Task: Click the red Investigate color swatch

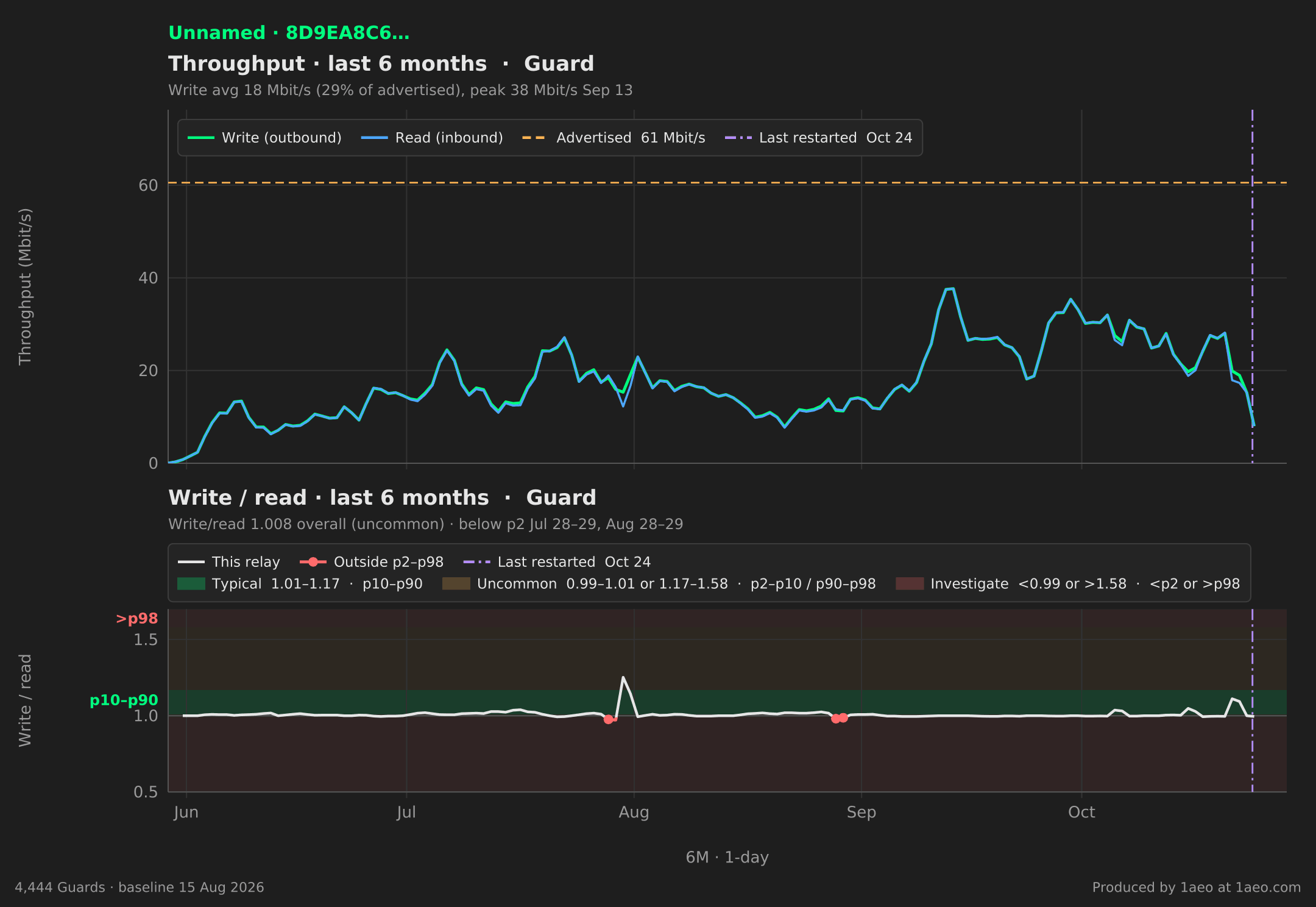Action: pos(910,584)
